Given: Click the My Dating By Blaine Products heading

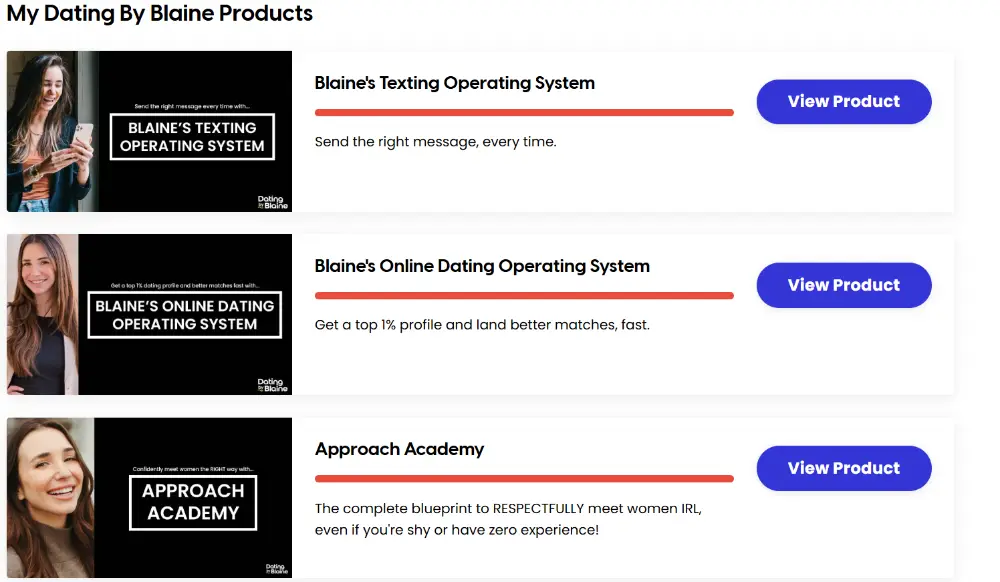Looking at the screenshot, I should tap(159, 13).
